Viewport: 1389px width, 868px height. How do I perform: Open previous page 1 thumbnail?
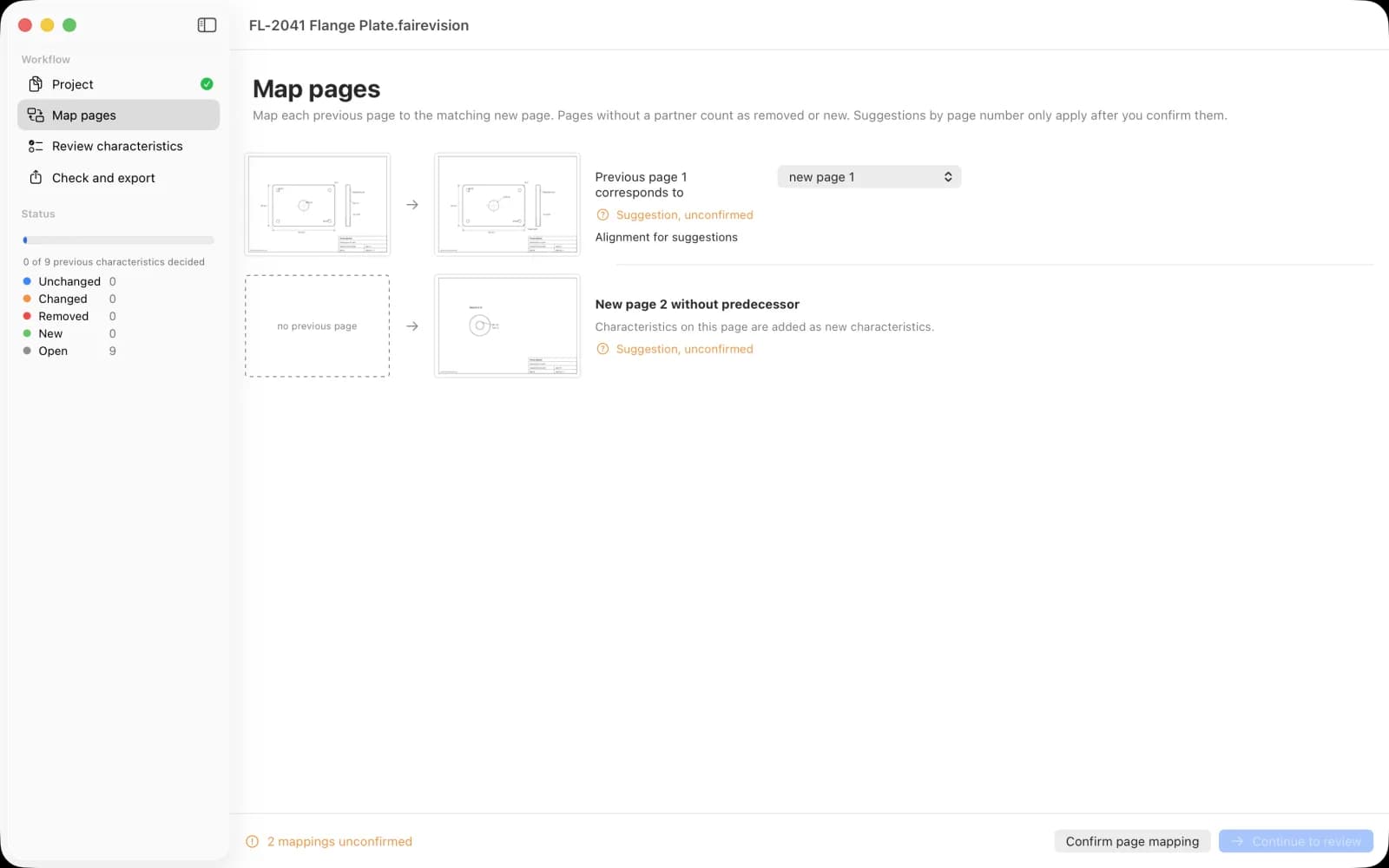point(318,205)
